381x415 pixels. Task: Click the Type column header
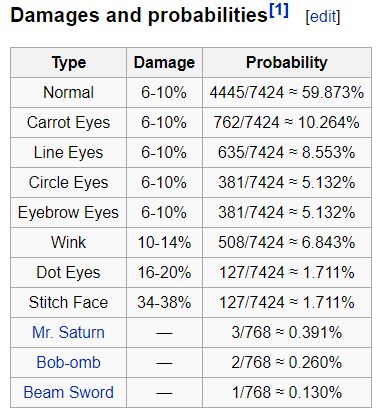[x=68, y=63]
